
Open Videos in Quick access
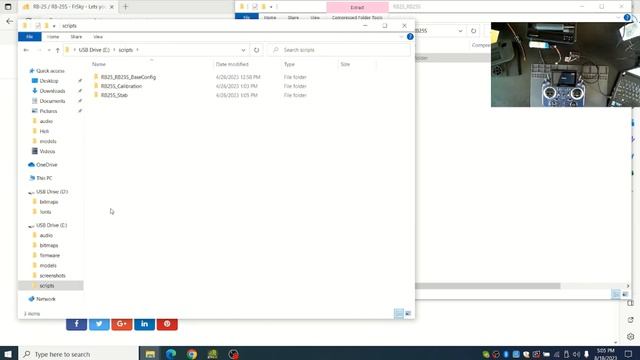(47, 151)
